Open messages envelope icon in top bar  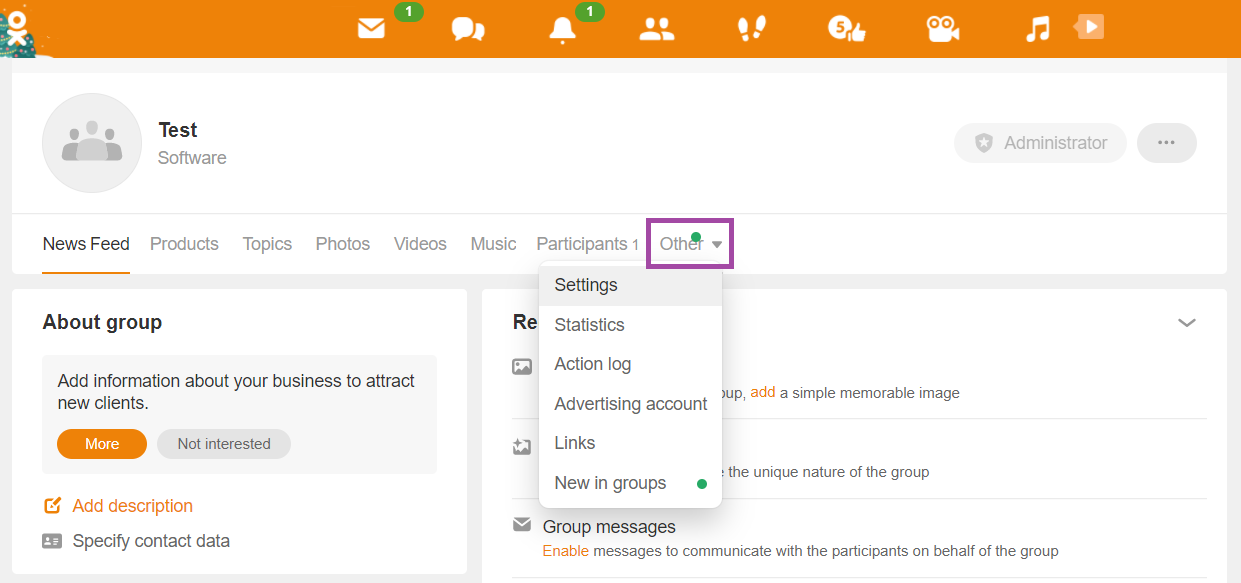coord(371,29)
